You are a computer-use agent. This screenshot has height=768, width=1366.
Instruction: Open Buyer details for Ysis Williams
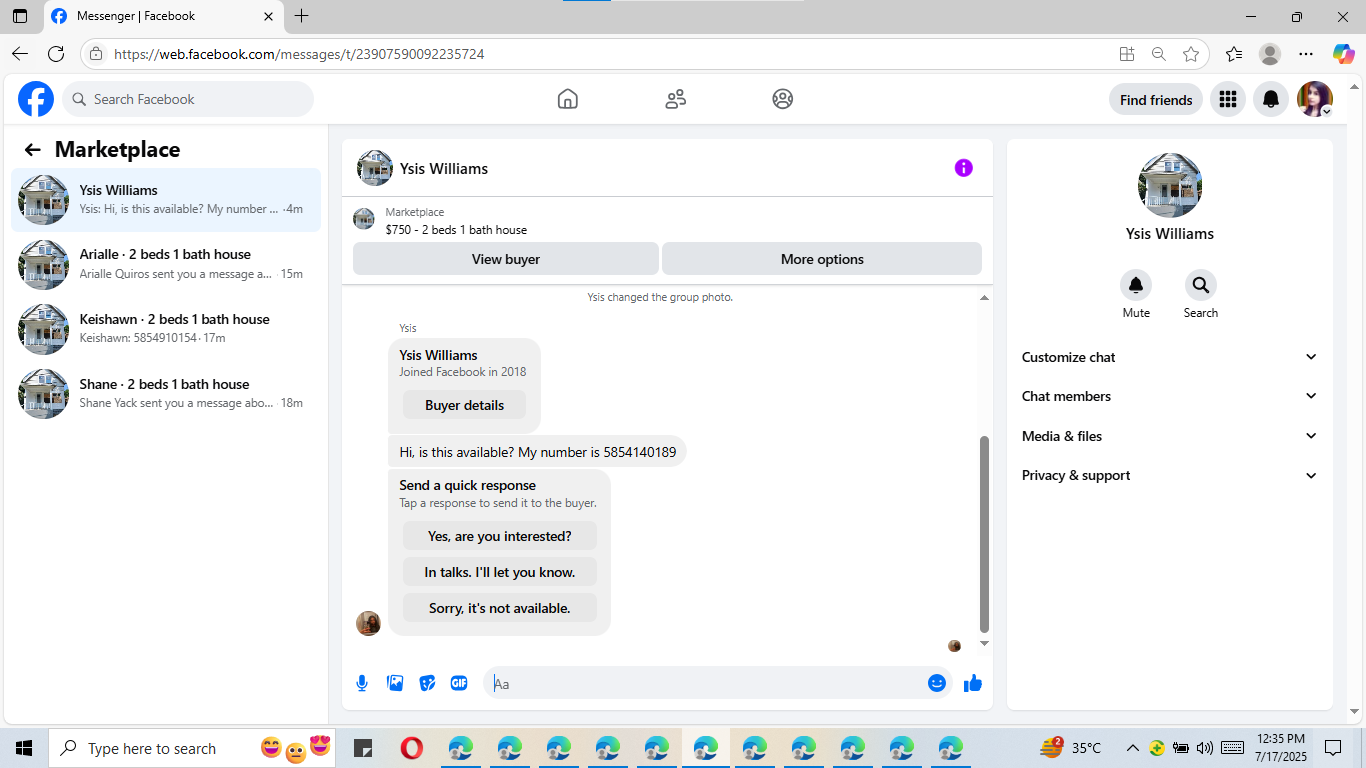point(464,405)
